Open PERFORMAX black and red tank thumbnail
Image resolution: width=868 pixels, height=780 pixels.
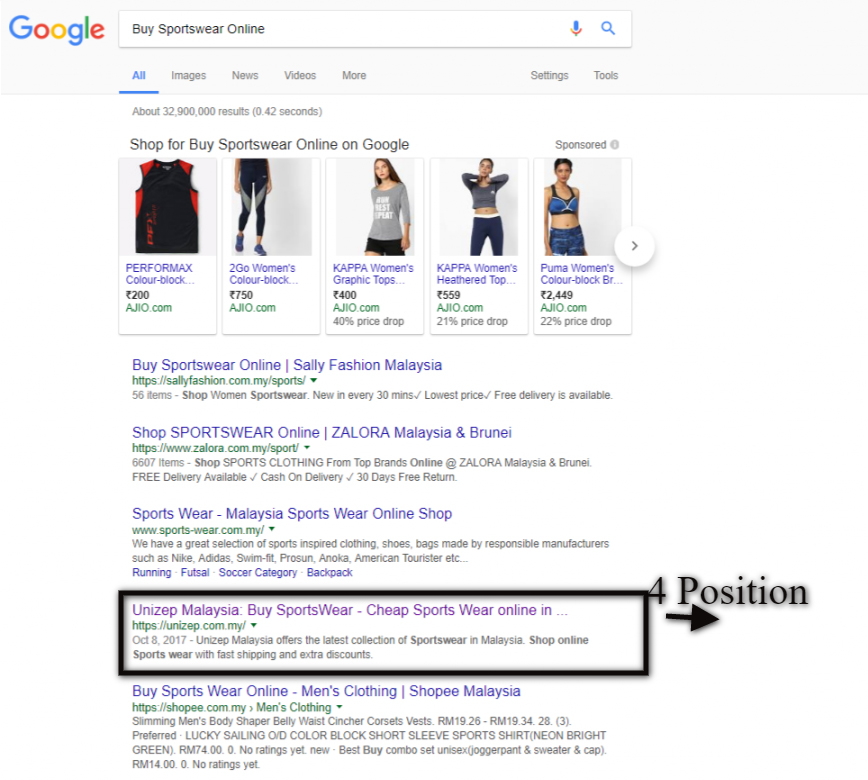coord(167,207)
